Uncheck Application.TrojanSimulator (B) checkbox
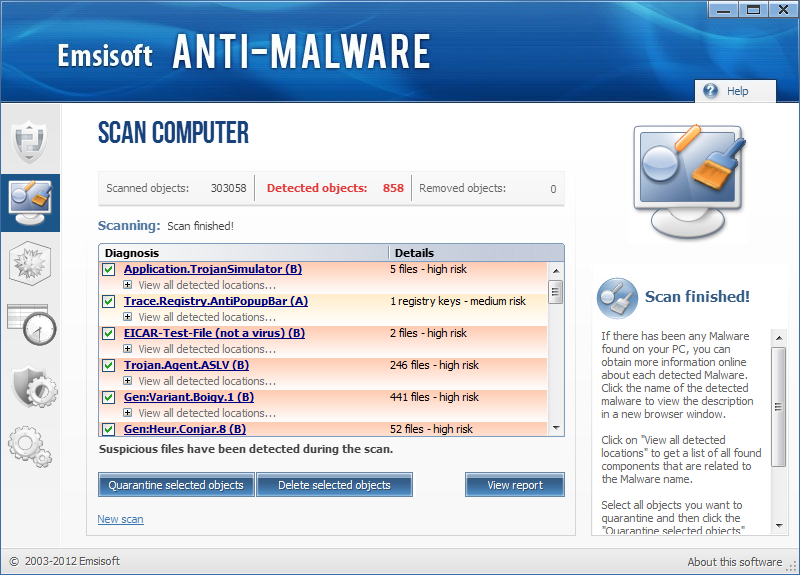This screenshot has height=575, width=800. 108,269
